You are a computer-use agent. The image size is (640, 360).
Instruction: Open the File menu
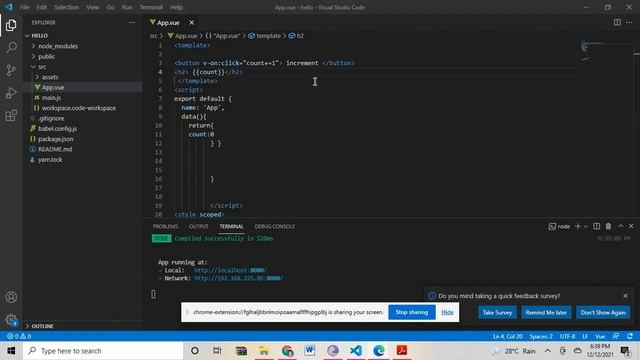(24, 7)
